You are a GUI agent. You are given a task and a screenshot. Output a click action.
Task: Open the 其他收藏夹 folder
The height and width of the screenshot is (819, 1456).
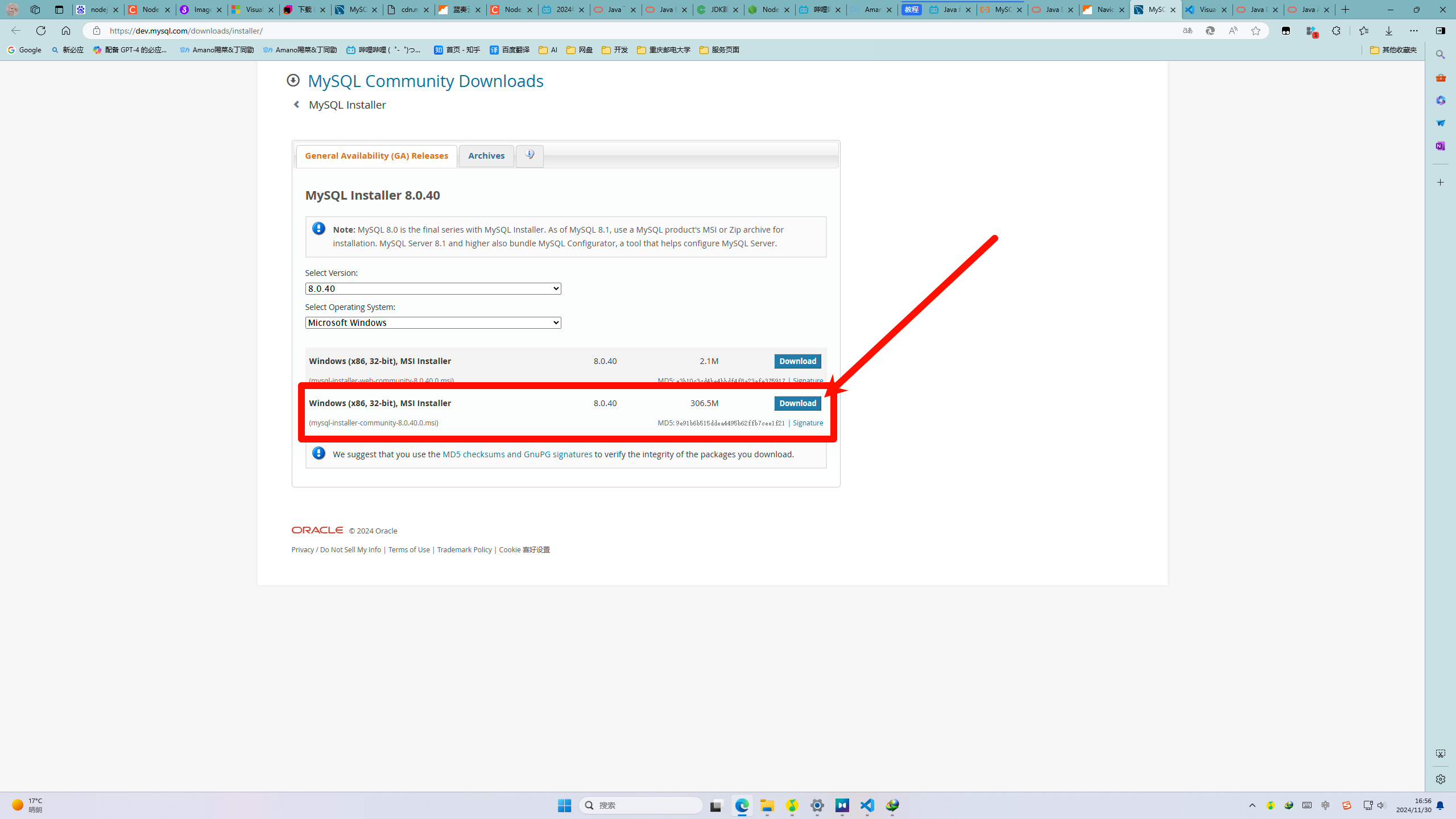pos(1393,50)
